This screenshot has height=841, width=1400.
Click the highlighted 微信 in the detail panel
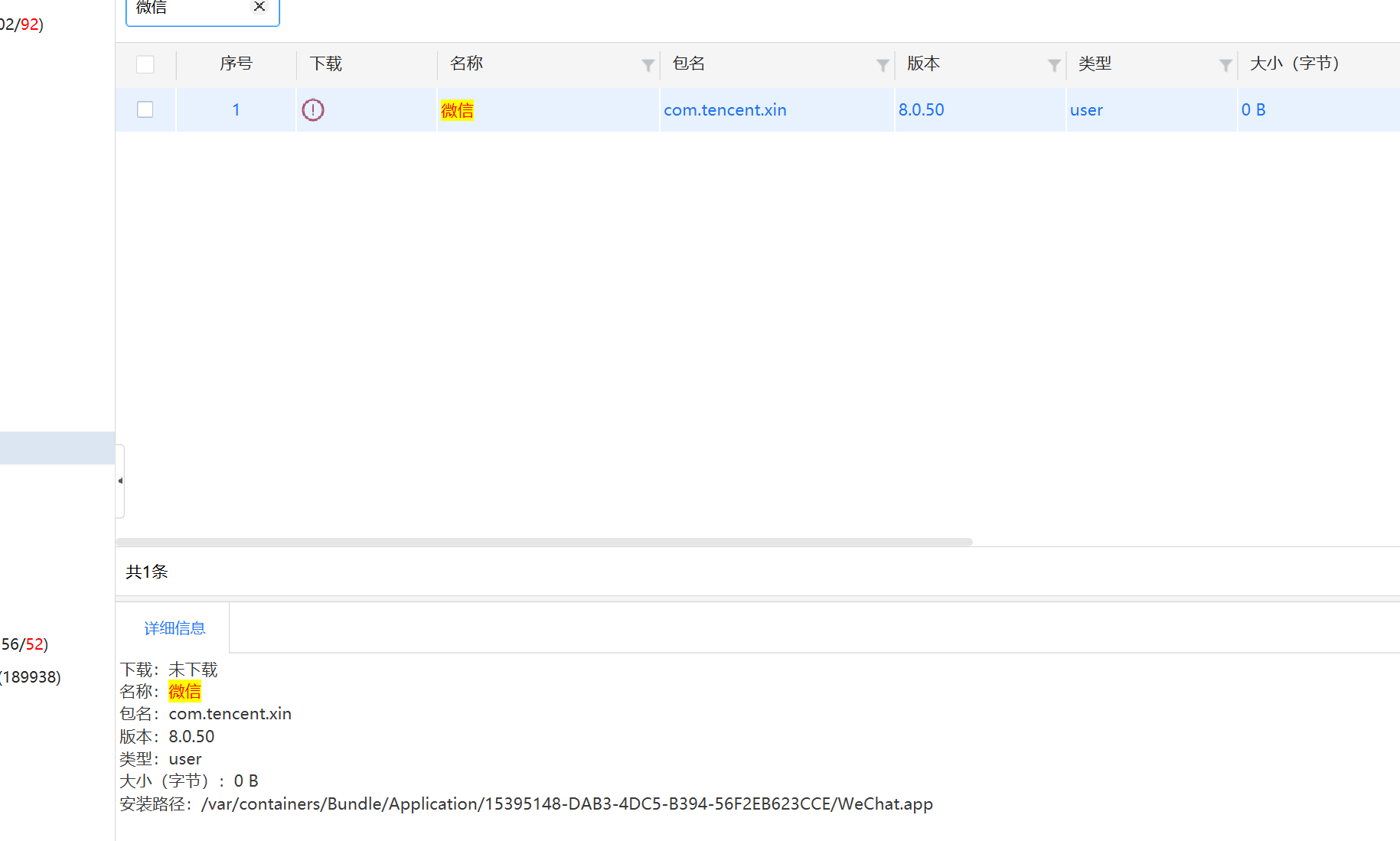tap(184, 692)
